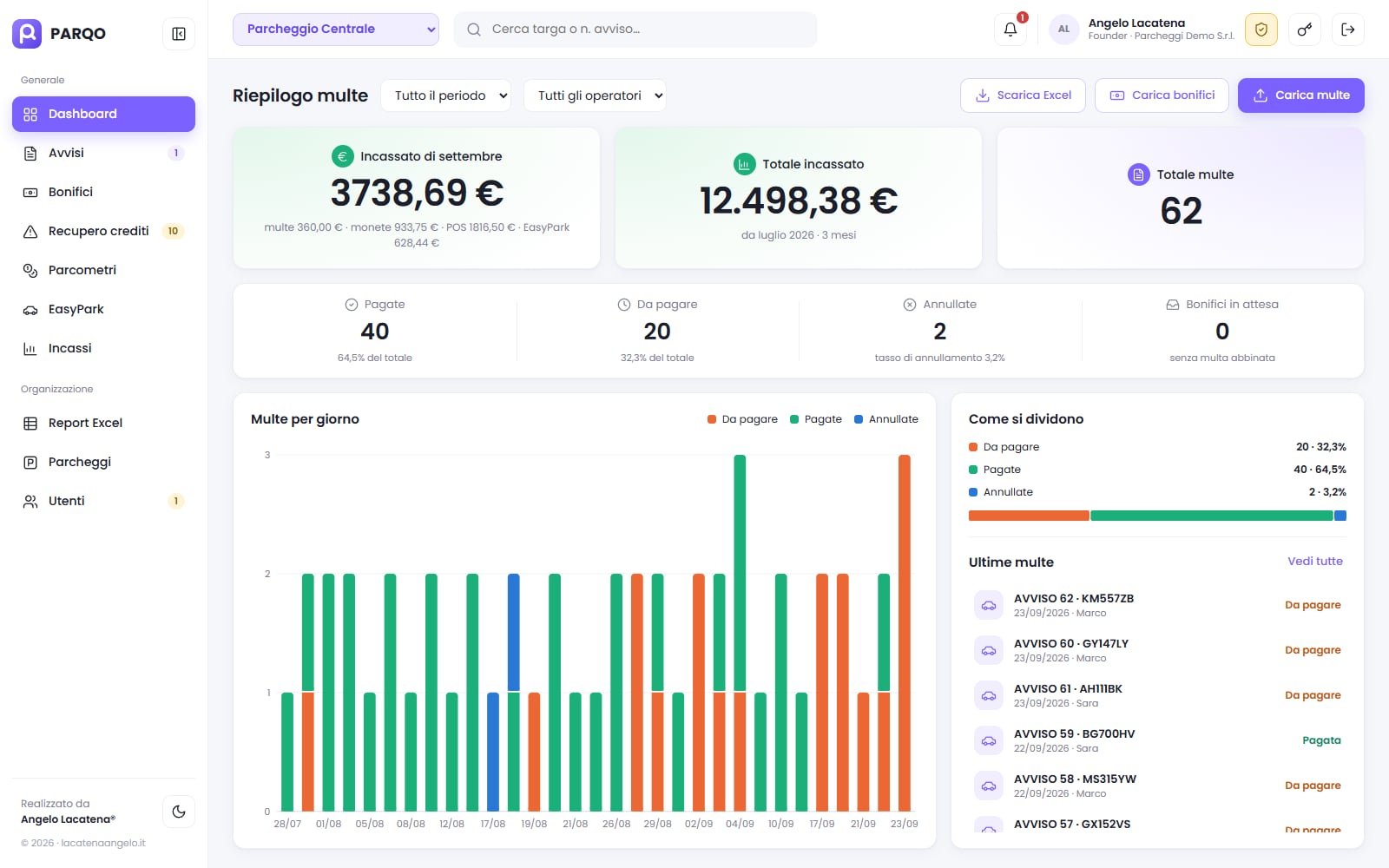
Task: Open EasyPark in the sidebar
Action: click(x=103, y=309)
